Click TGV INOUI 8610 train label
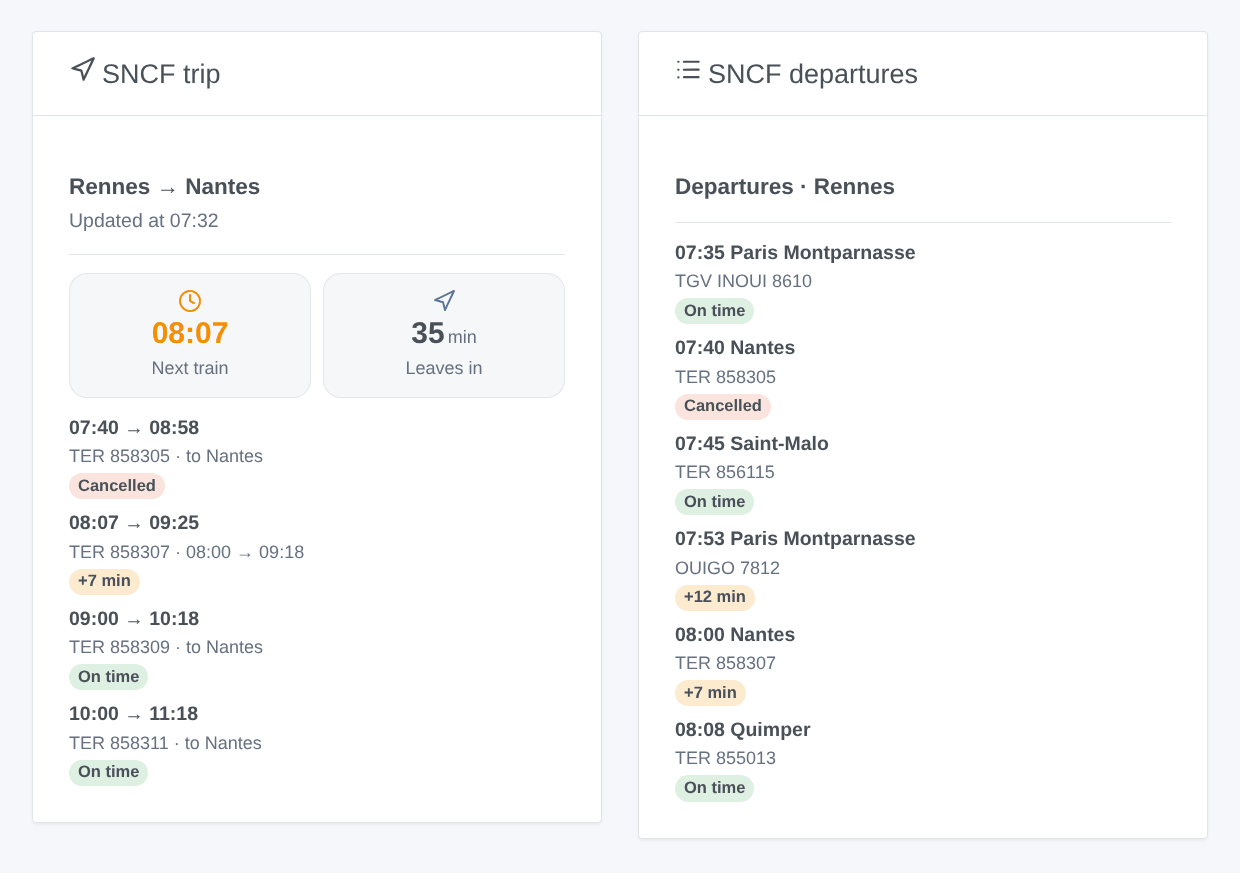The height and width of the screenshot is (873, 1240). point(743,282)
